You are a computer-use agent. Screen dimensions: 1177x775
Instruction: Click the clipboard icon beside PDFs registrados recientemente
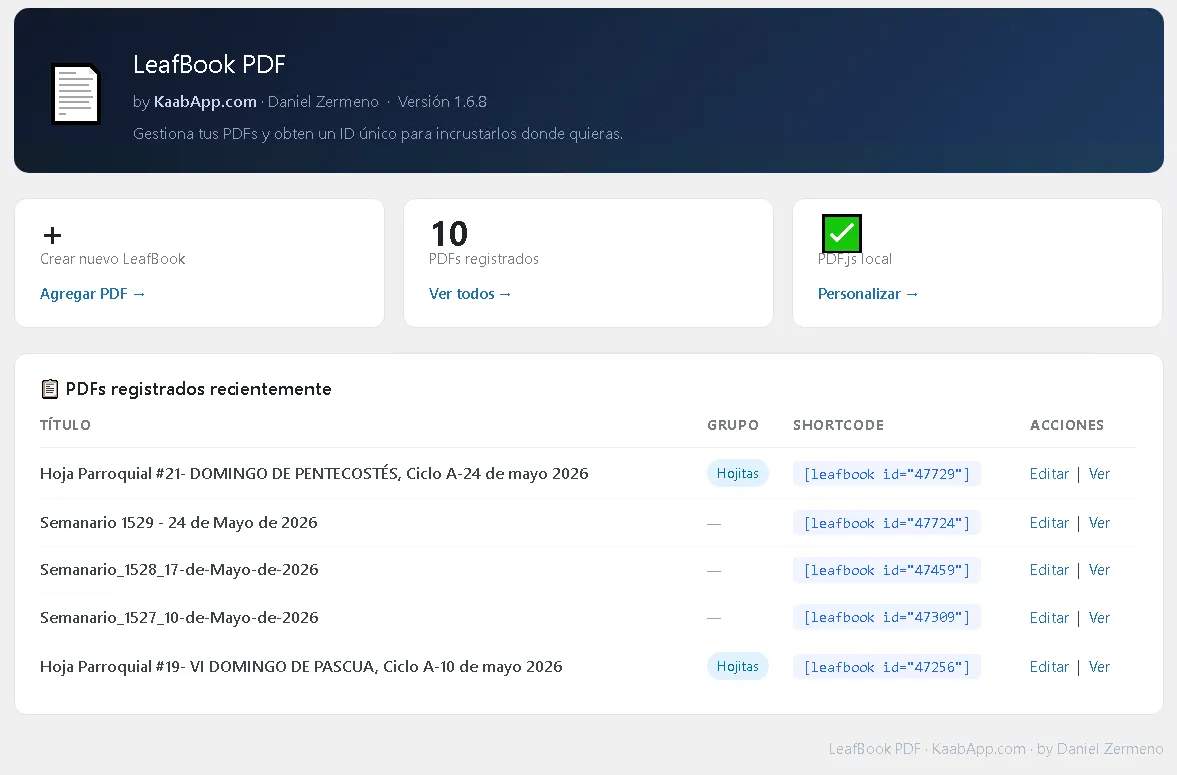50,388
